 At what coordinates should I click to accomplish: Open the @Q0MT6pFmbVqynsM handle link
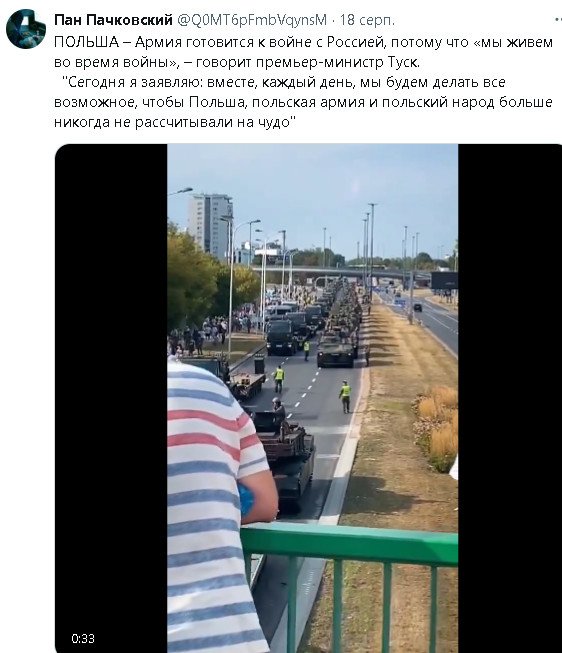(x=252, y=20)
